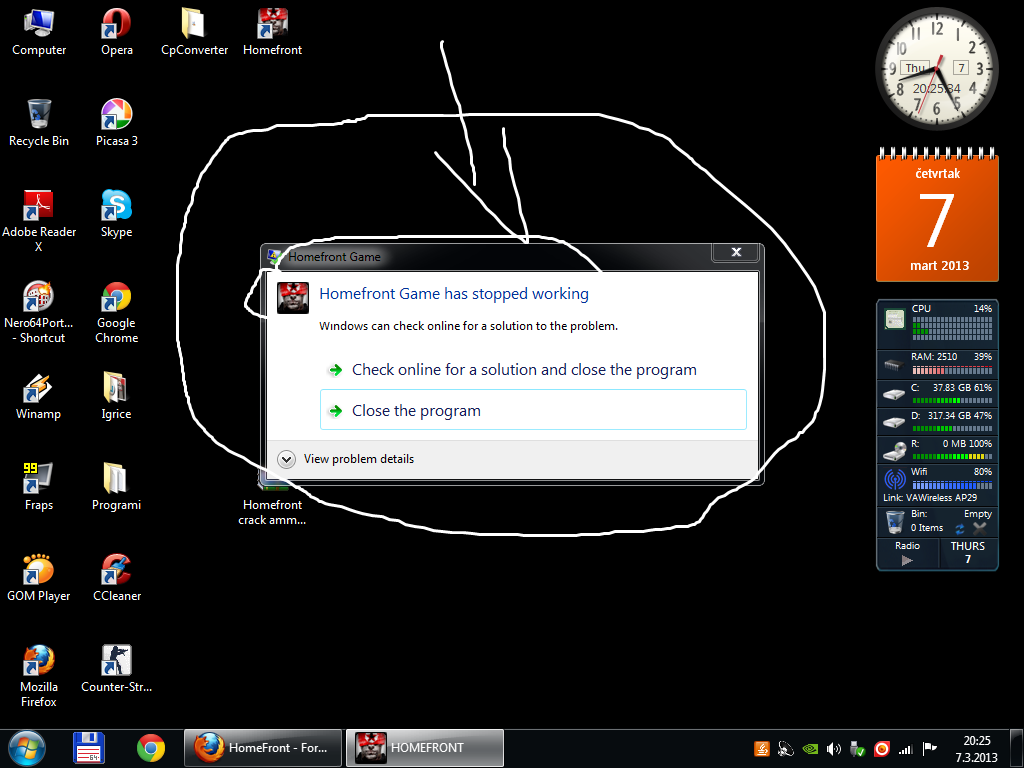Launch the Opera browser shortcut

tap(116, 33)
